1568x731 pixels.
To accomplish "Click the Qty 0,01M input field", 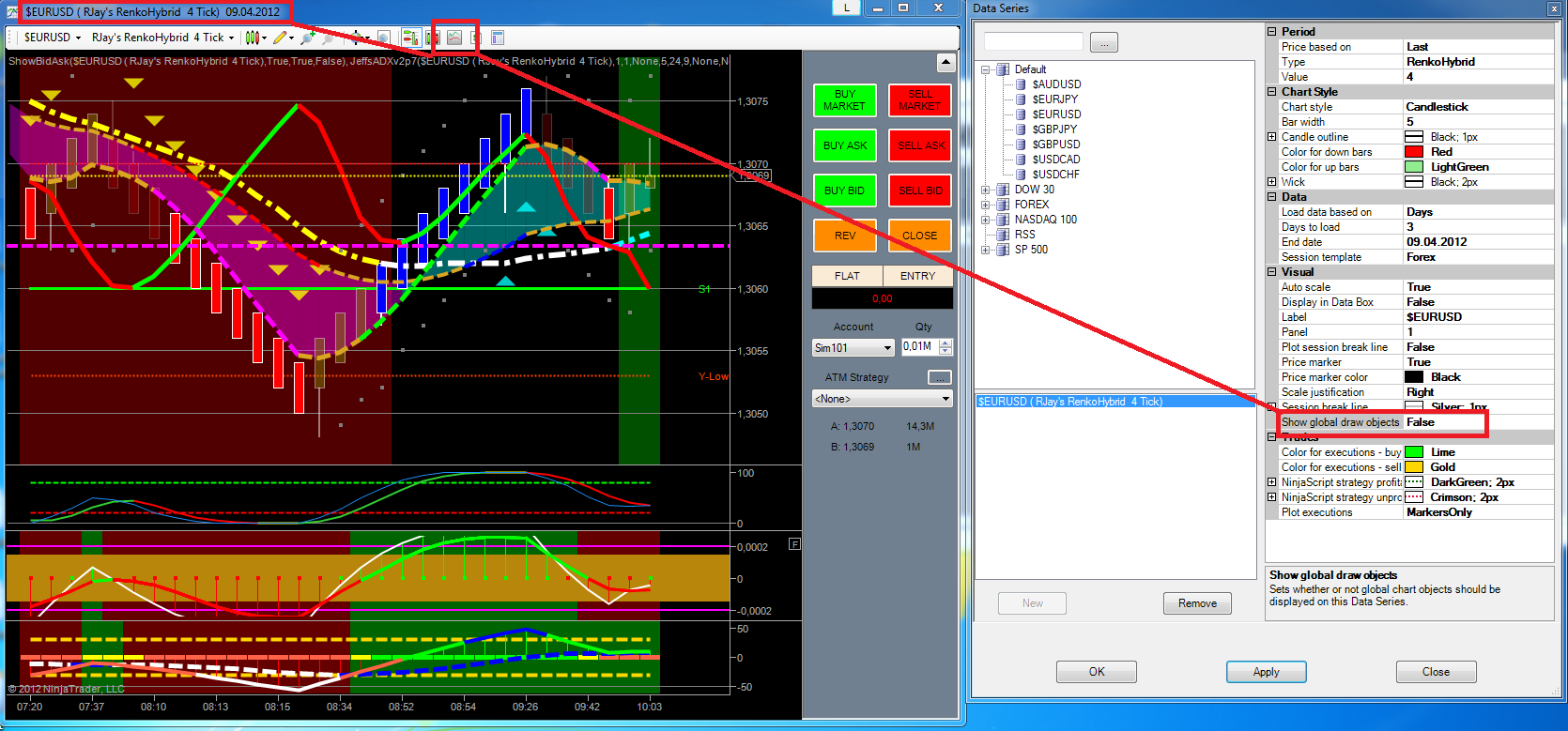I will coord(919,347).
